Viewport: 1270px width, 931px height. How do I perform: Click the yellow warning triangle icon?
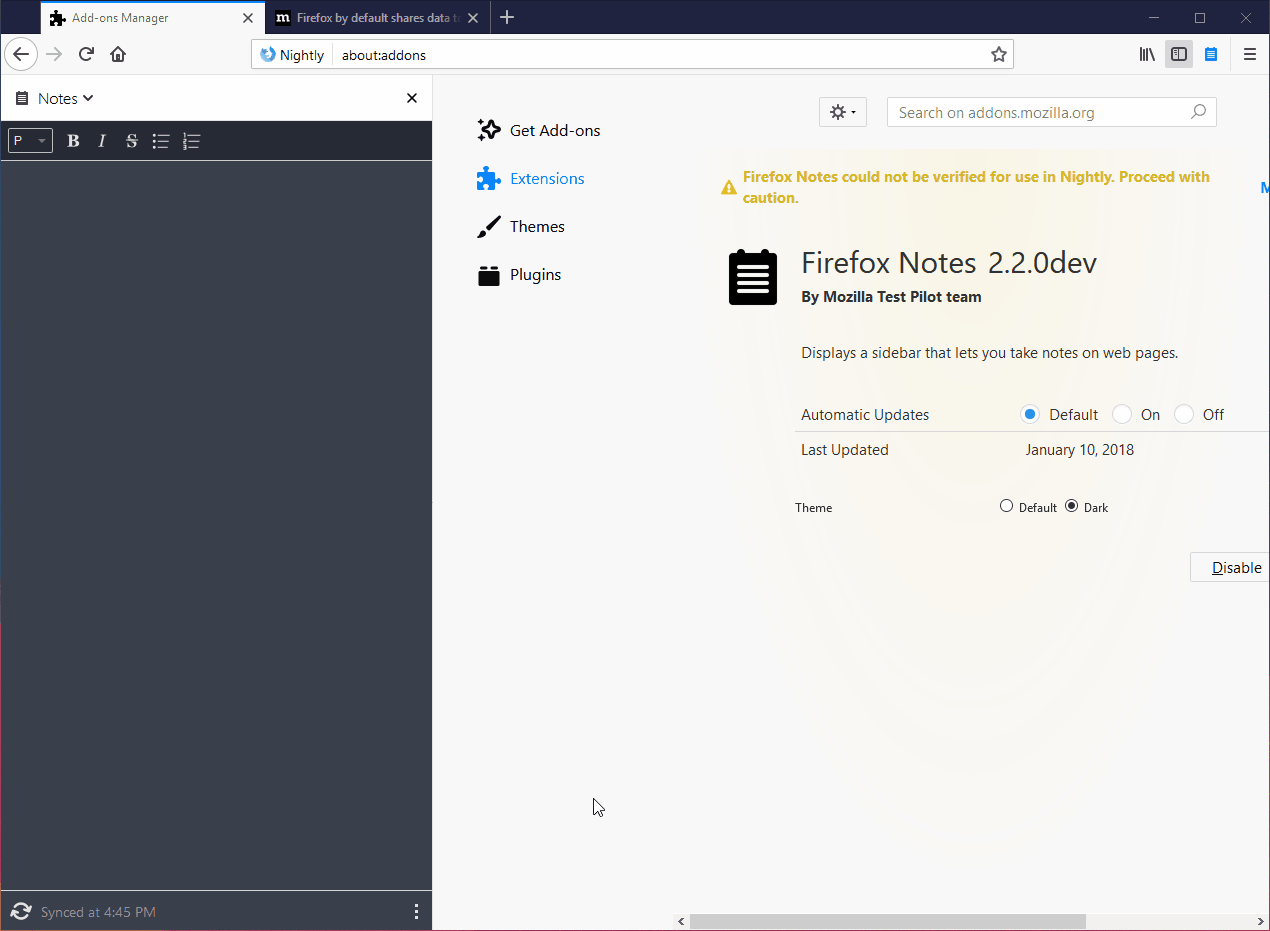click(729, 187)
